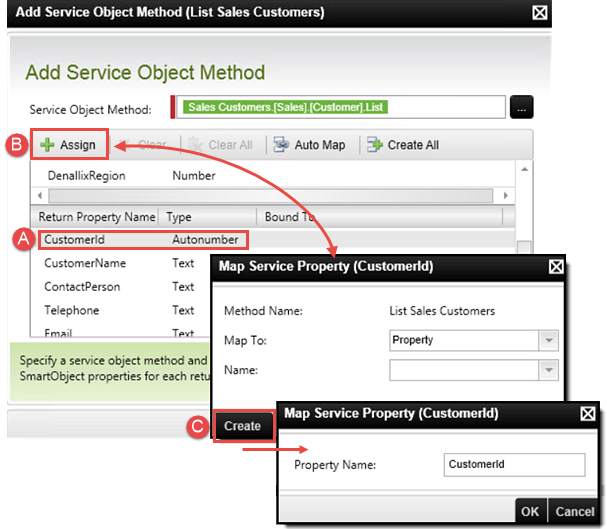Image resolution: width=607 pixels, height=529 pixels.
Task: Click OK in the Property Name dialog
Action: tap(530, 511)
